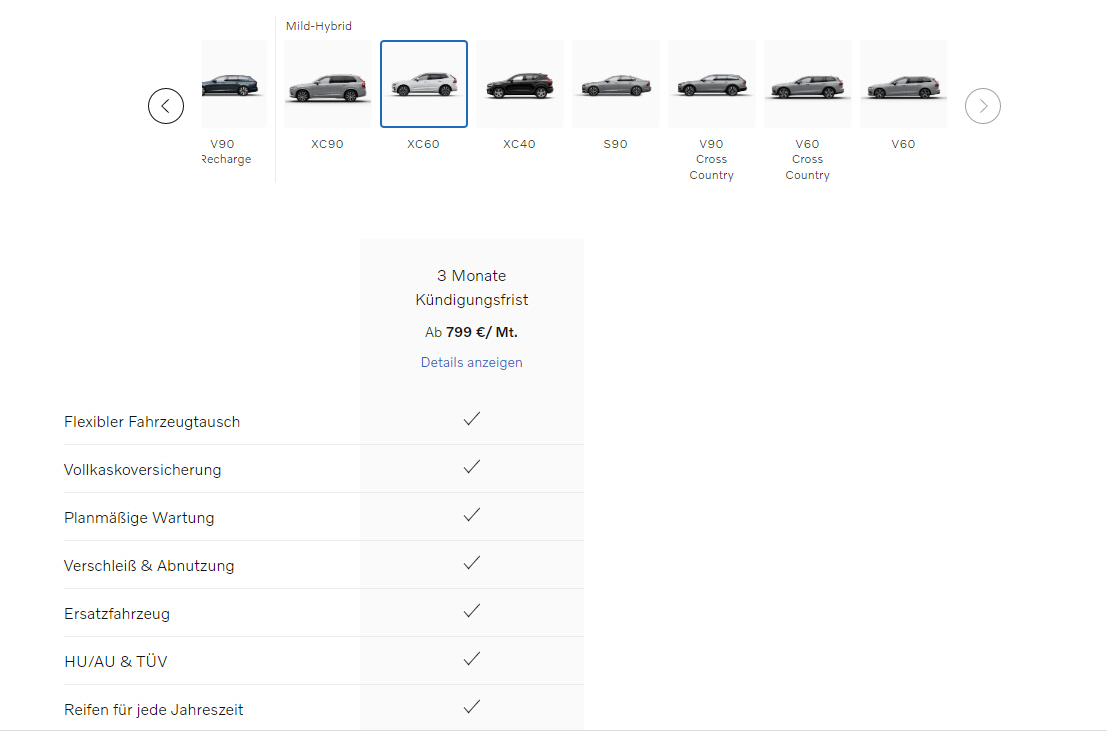Select the V60 Cross Country thumbnail
Image resolution: width=1107 pixels, height=744 pixels.
pos(808,84)
